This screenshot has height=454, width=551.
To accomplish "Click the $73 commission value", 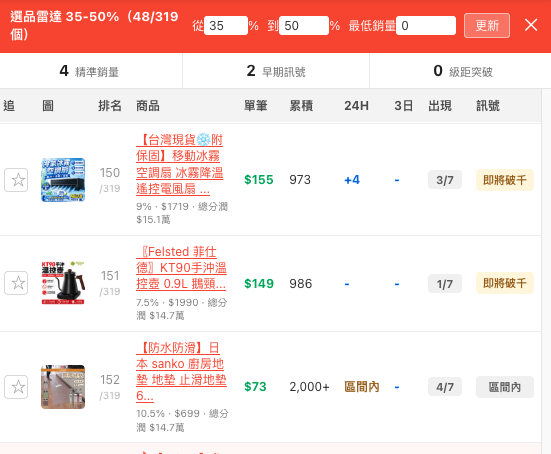I will (x=255, y=387).
